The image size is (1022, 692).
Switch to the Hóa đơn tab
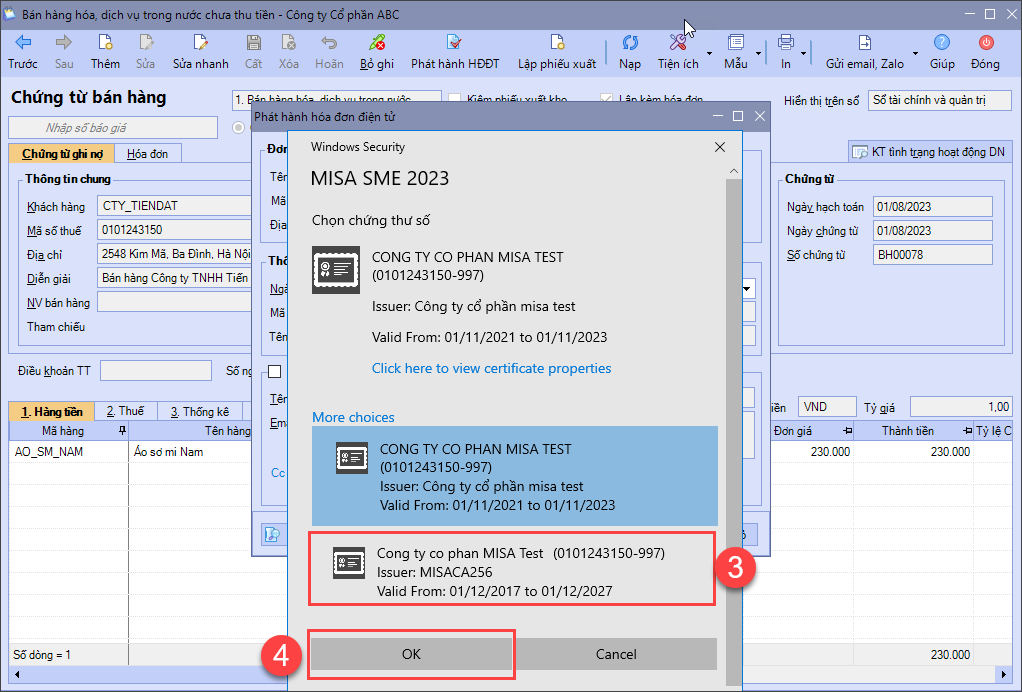(147, 154)
